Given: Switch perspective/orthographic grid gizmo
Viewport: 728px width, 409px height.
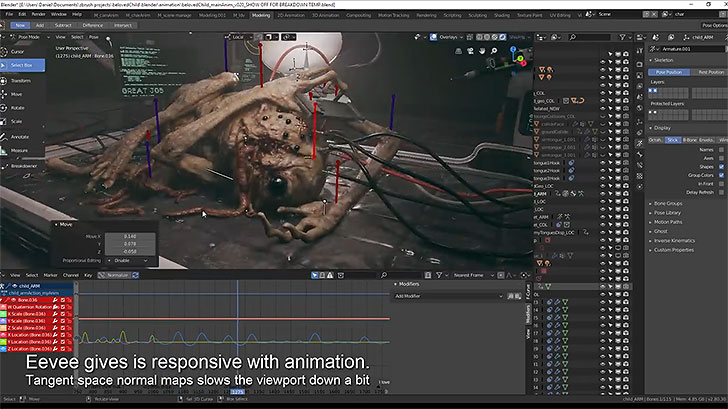Looking at the screenshot, I should point(458,51).
